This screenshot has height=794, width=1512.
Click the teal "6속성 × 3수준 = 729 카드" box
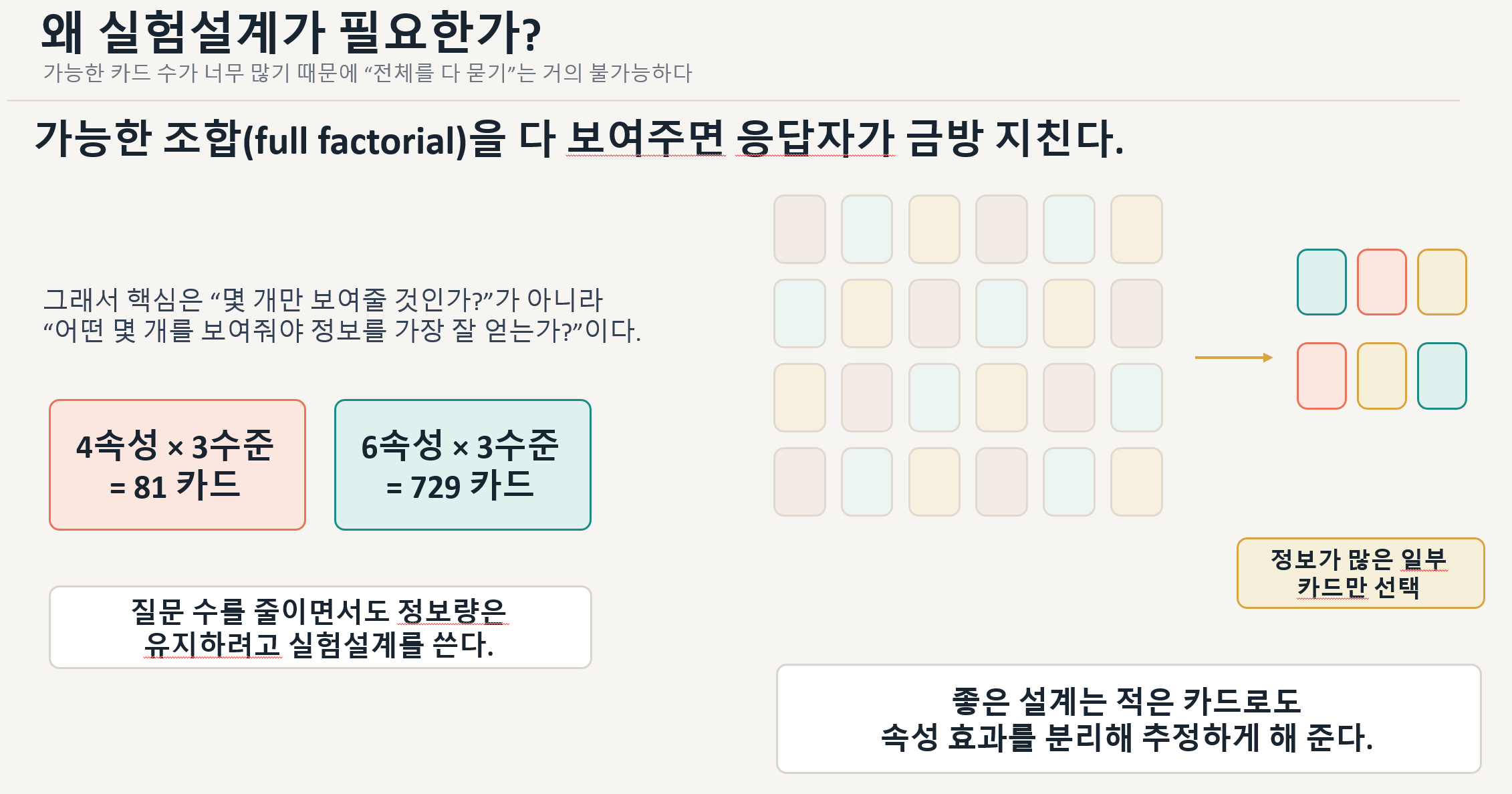coord(463,465)
